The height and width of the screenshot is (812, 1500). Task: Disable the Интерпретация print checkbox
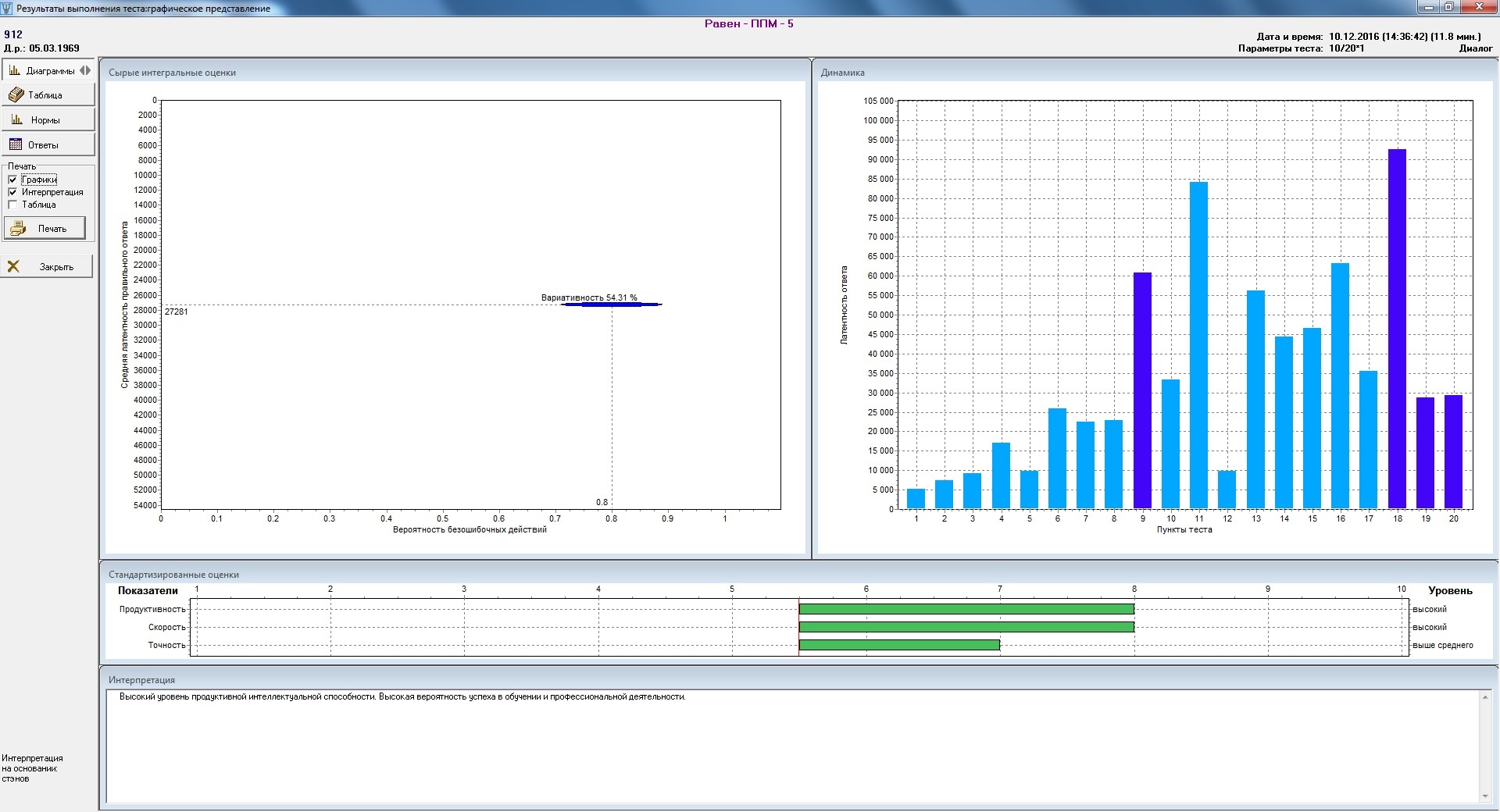click(x=12, y=192)
